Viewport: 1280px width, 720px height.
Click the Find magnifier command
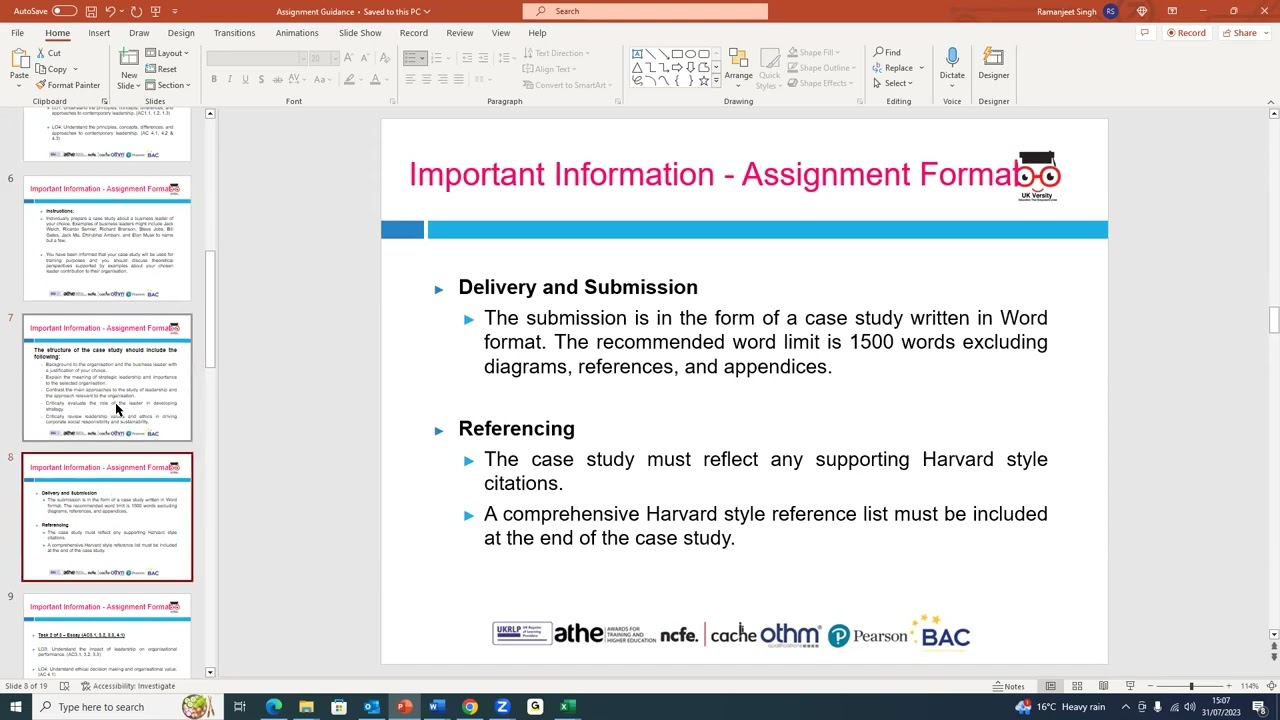coord(887,52)
